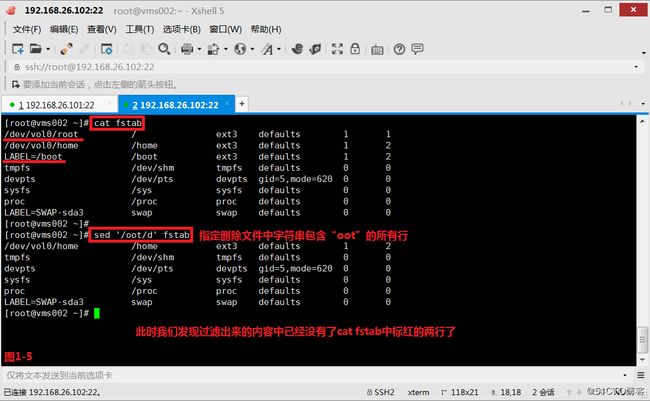This screenshot has height=401, width=650.
Task: Click the font A toolbar icon
Action: coord(267,49)
